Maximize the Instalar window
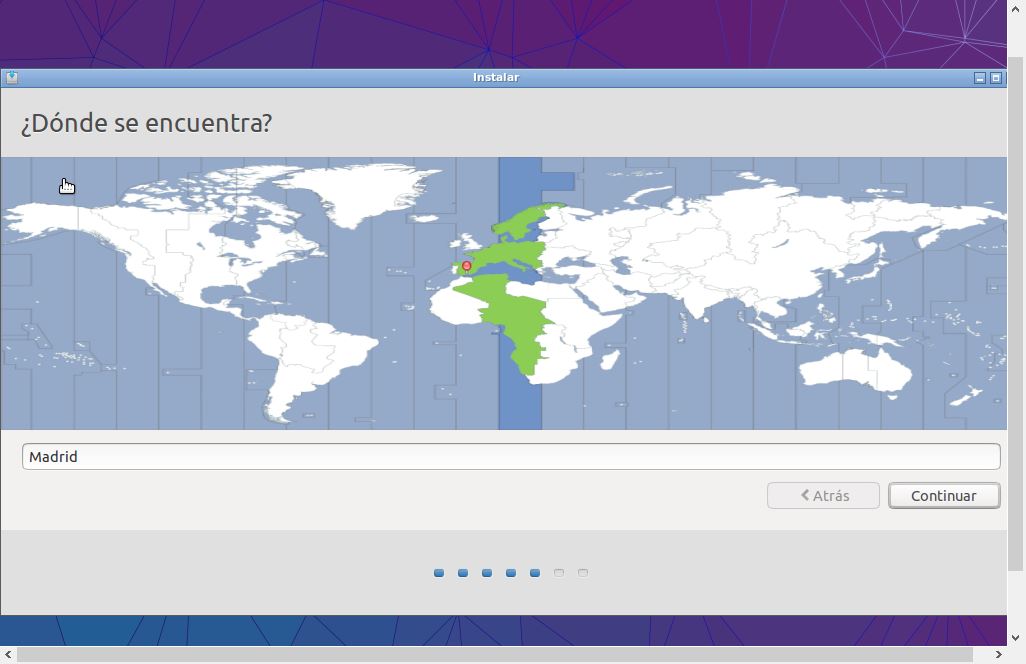Image resolution: width=1026 pixels, height=664 pixels. click(x=996, y=78)
